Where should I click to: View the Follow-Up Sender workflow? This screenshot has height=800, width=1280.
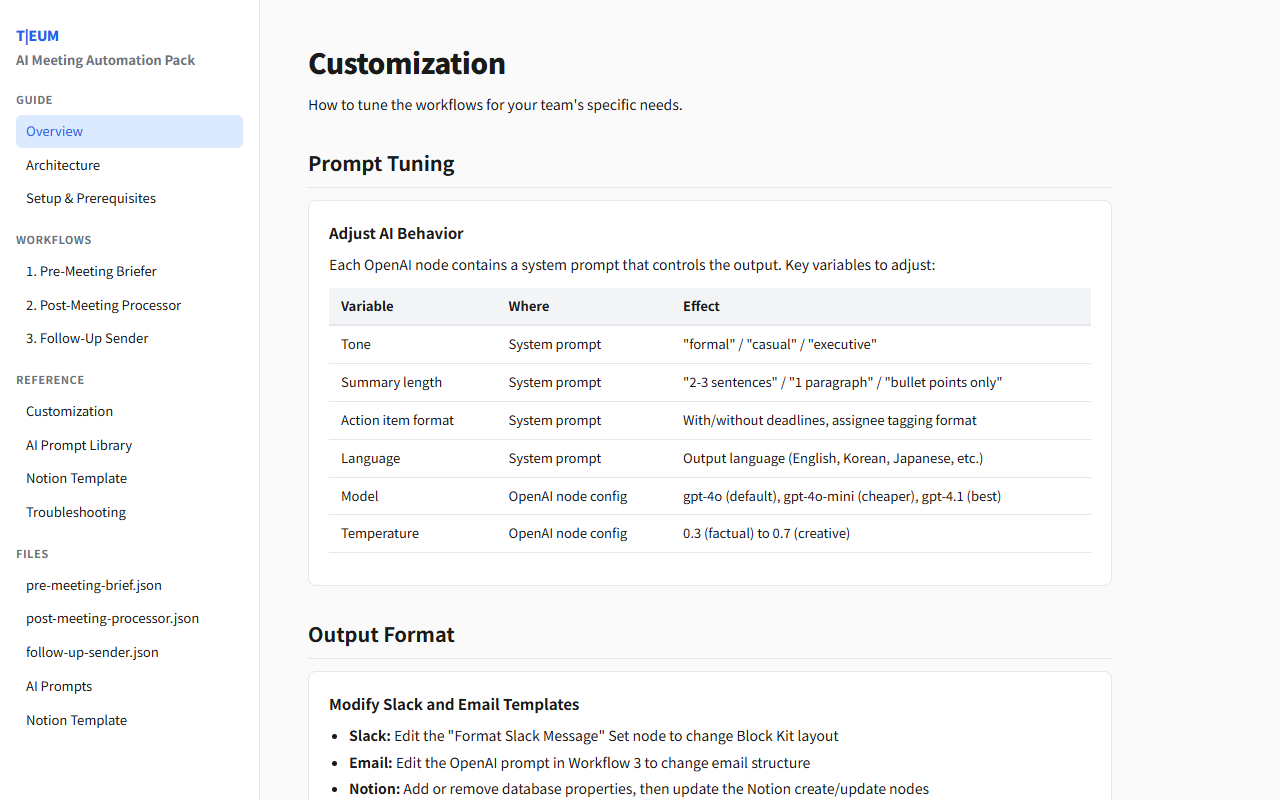[x=87, y=338]
